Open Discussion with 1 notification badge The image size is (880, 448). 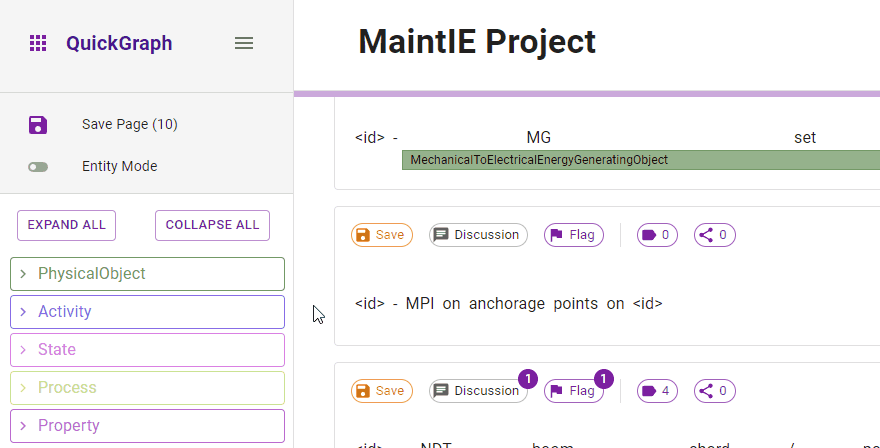(478, 391)
